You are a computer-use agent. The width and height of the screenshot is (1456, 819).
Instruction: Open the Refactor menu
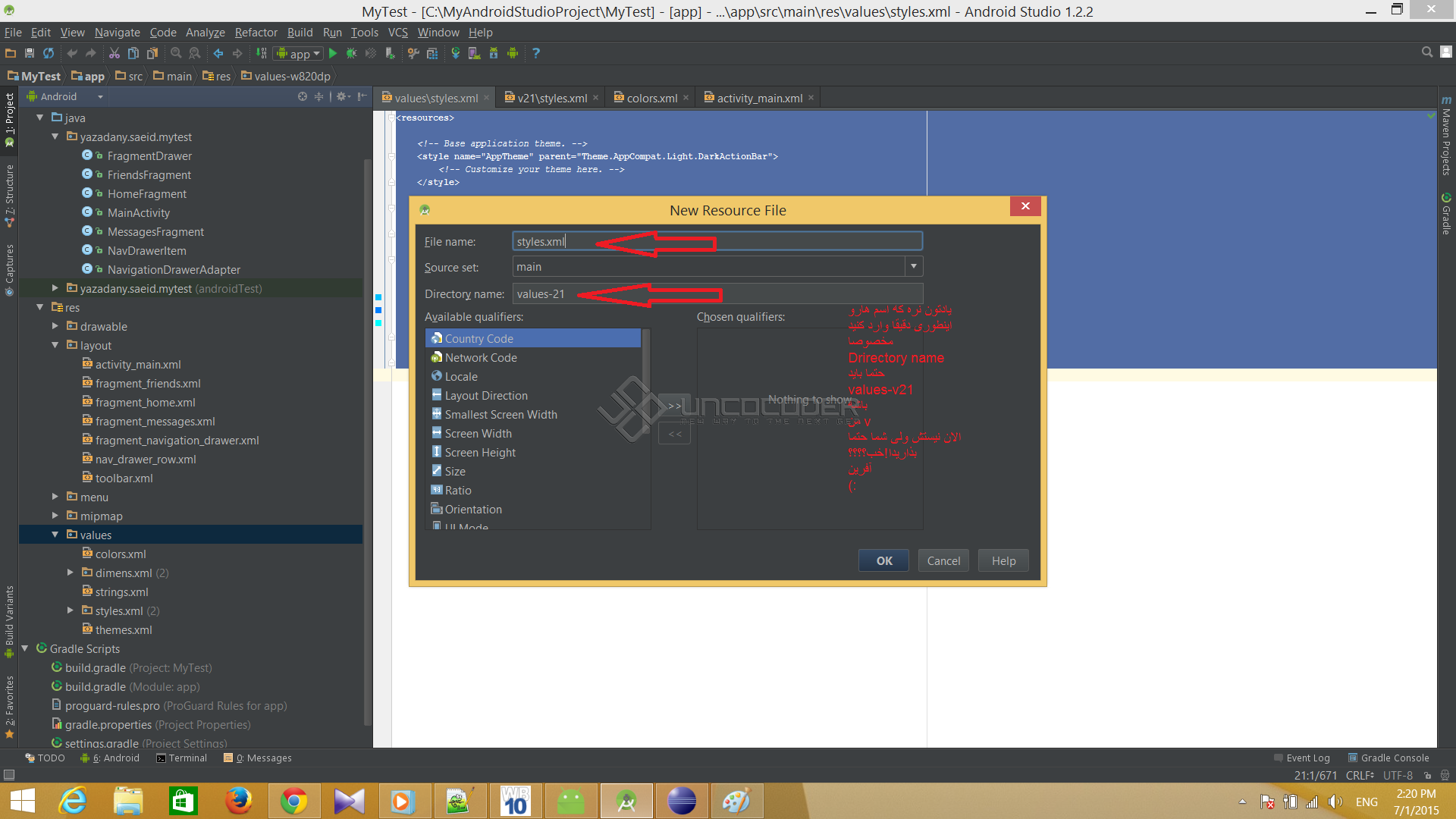pos(256,32)
